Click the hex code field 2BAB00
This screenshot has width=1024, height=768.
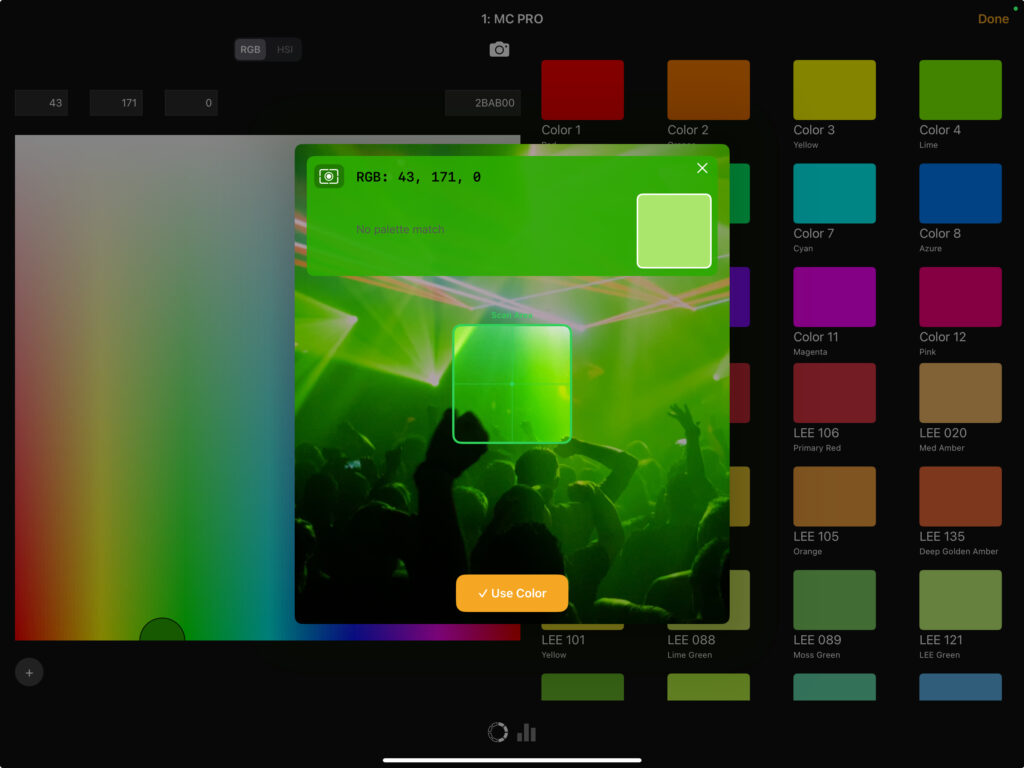click(482, 103)
